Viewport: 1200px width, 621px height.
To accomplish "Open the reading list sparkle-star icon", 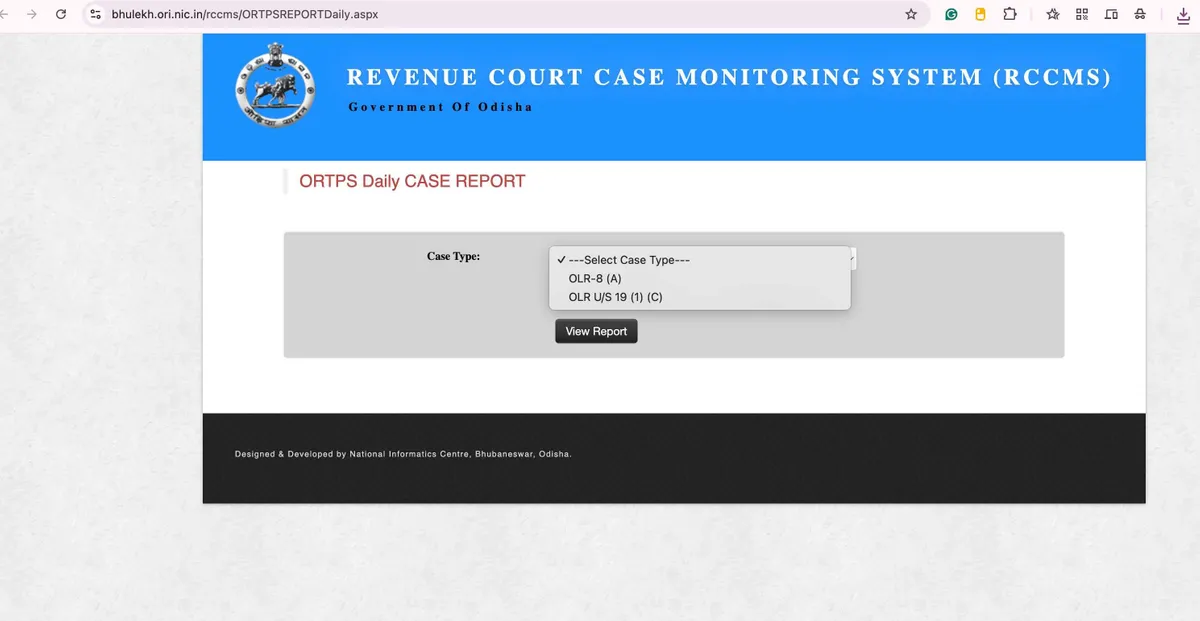I will pos(1052,14).
